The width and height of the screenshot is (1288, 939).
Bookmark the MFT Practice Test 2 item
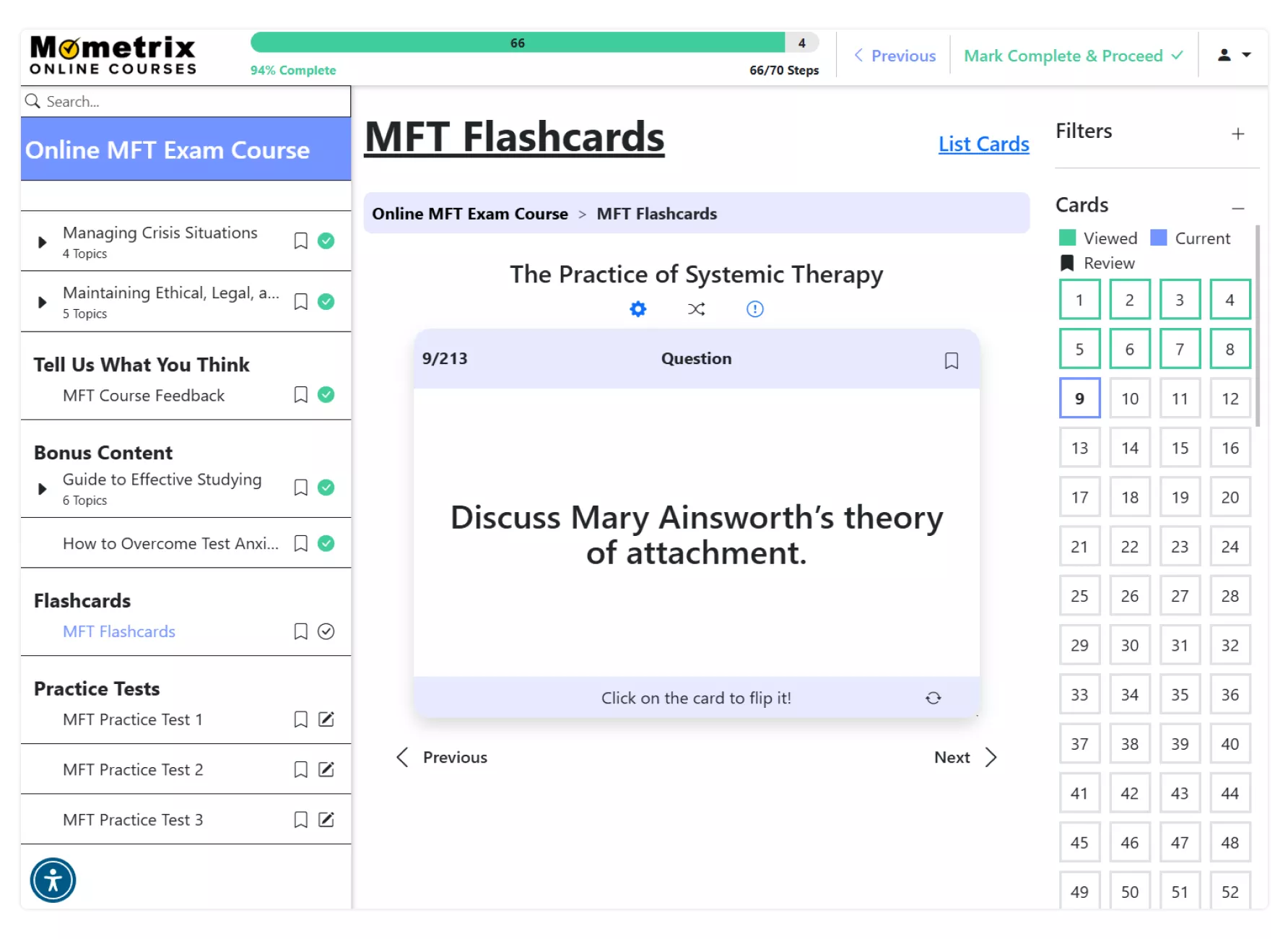[301, 770]
